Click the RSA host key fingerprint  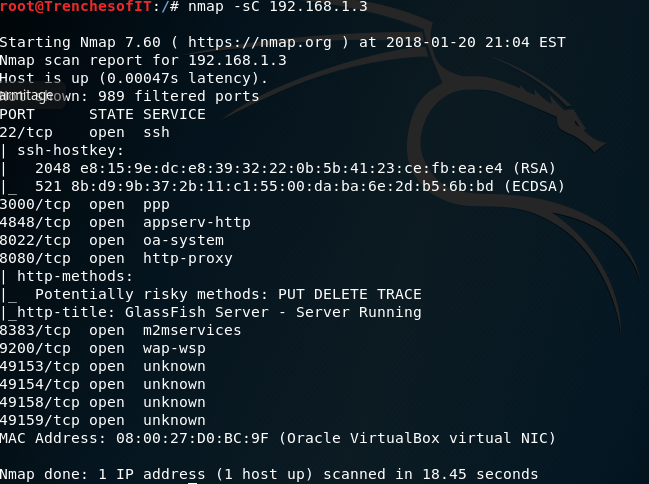click(x=291, y=169)
